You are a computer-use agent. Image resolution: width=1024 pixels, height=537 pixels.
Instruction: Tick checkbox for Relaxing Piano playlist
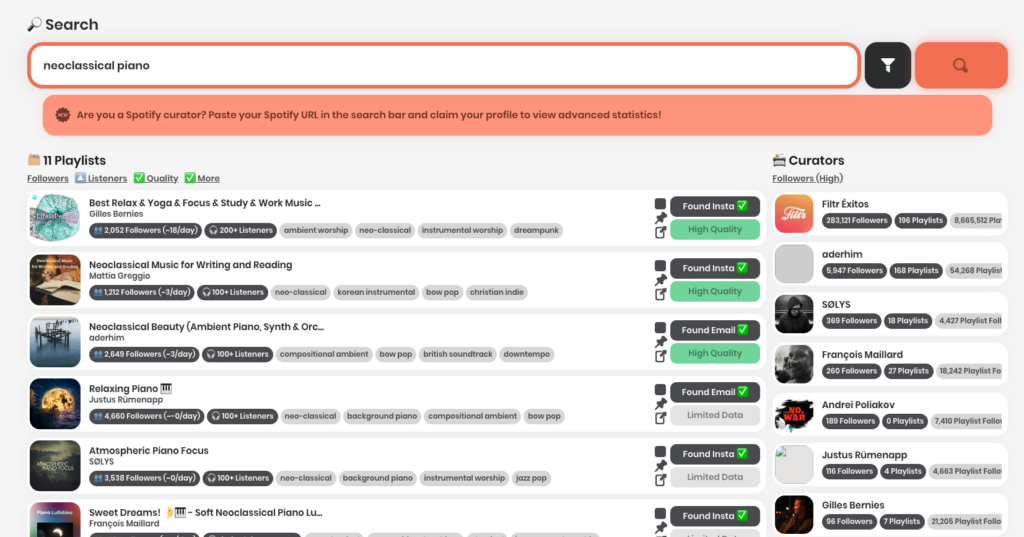660,390
